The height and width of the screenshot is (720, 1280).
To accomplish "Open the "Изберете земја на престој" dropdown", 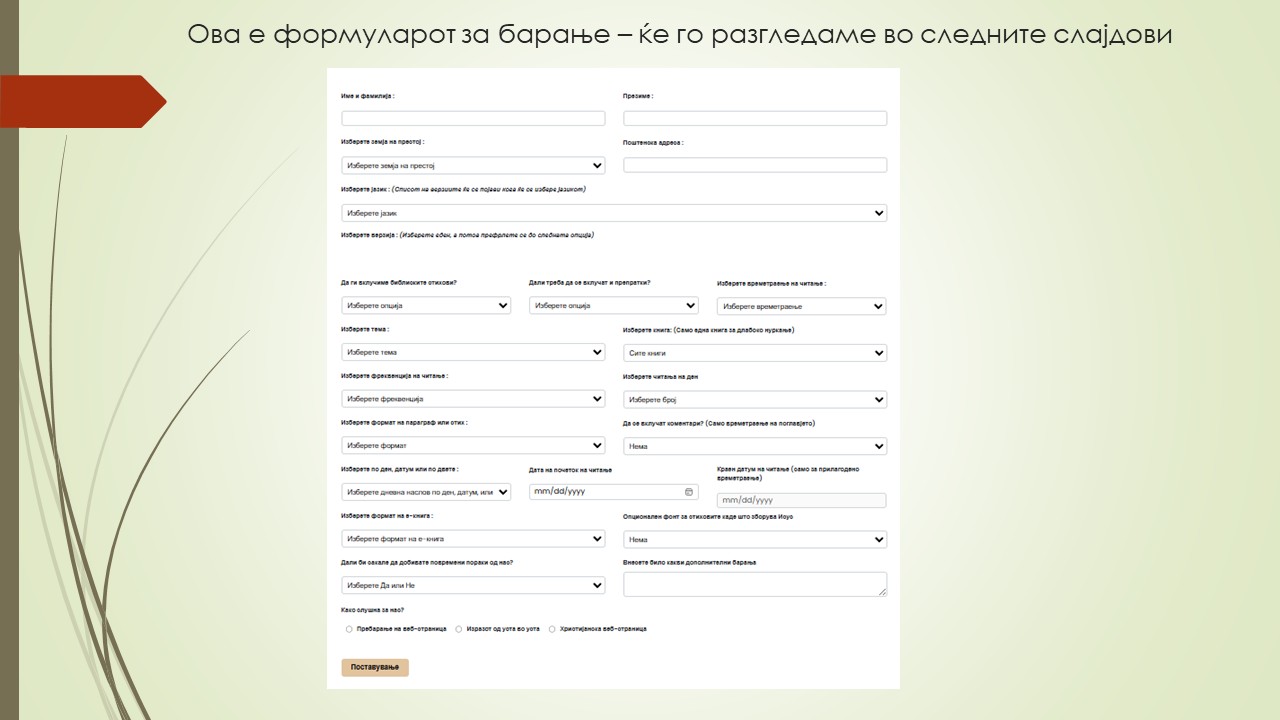I will [473, 164].
